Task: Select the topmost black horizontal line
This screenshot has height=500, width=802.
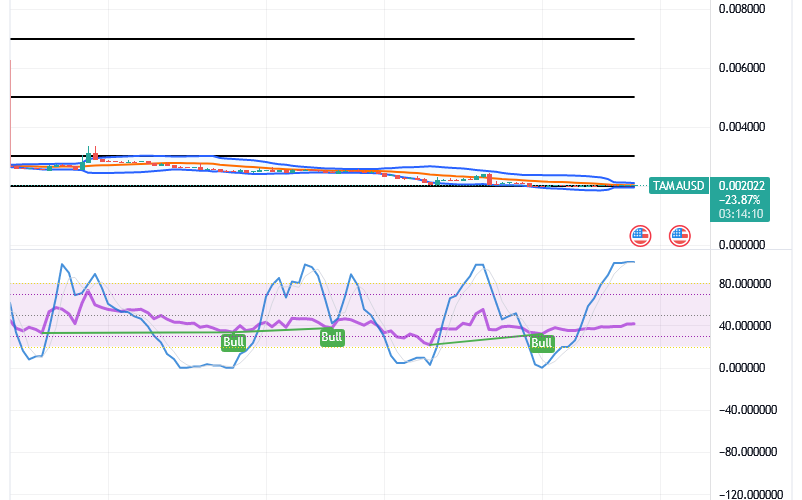Action: pos(322,39)
